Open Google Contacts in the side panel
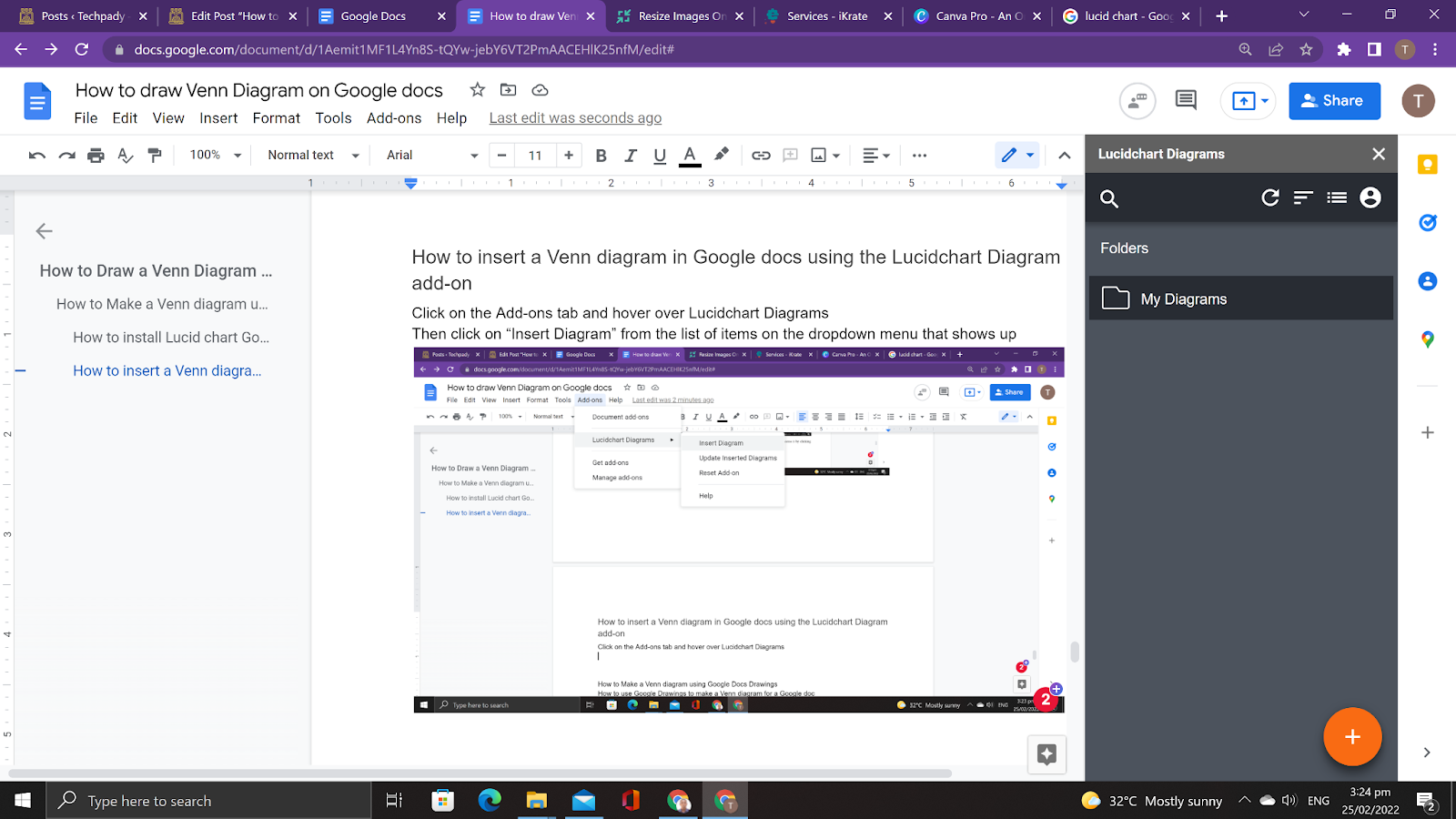Image resolution: width=1456 pixels, height=819 pixels. [x=1427, y=281]
